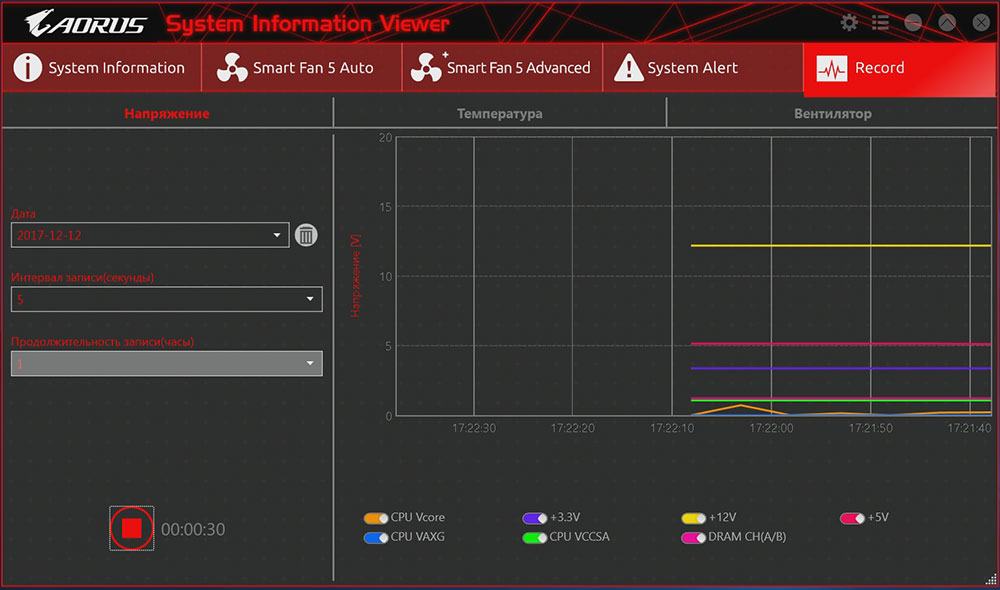Click the 17:22:00 time axis label
This screenshot has width=1000, height=590.
click(771, 428)
